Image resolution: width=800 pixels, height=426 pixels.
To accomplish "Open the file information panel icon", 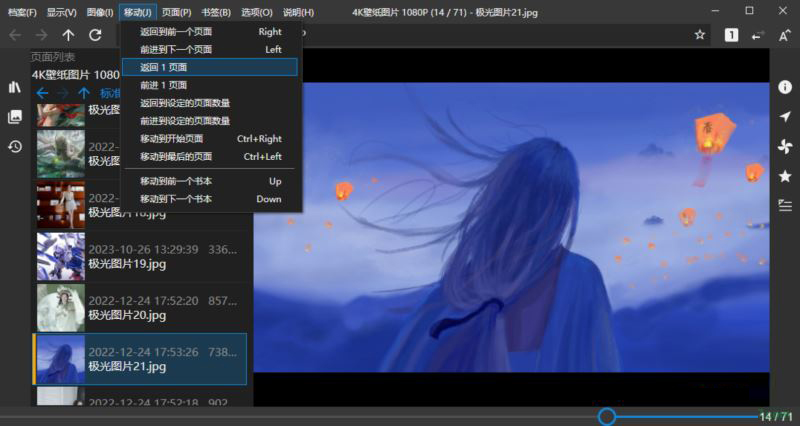I will (785, 87).
